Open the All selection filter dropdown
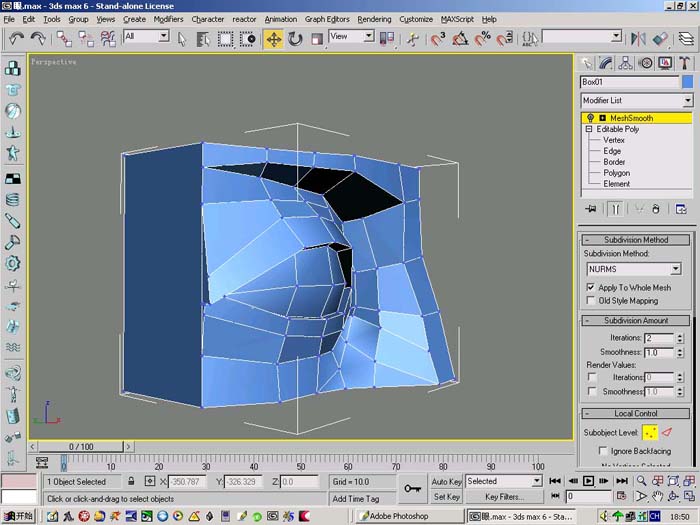The image size is (700, 525). pos(164,36)
